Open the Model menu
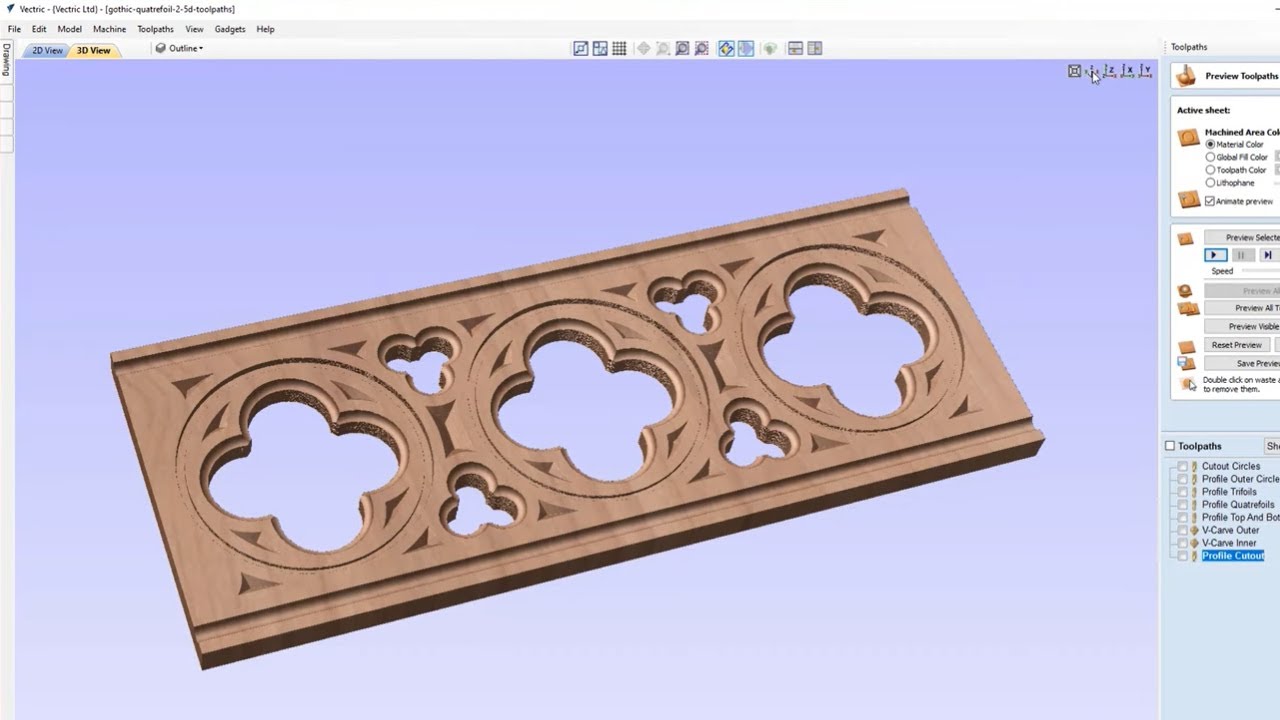Viewport: 1280px width, 720px height. [70, 29]
